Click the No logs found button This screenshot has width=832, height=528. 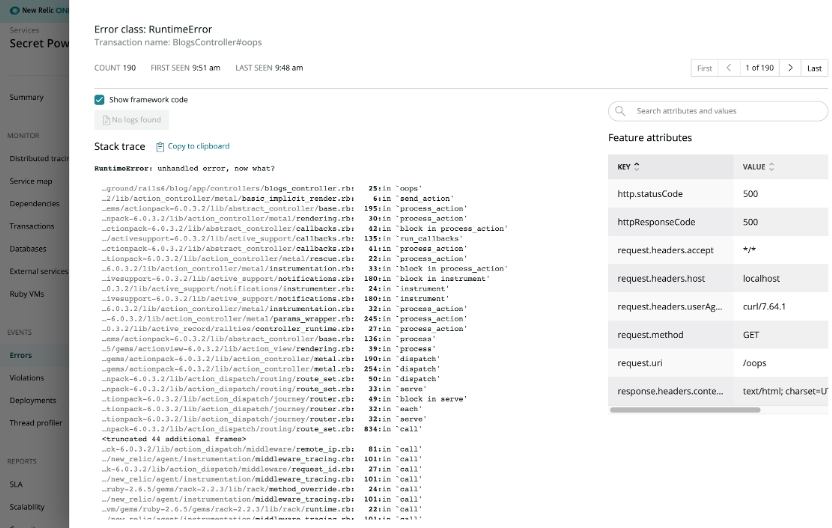coord(132,120)
